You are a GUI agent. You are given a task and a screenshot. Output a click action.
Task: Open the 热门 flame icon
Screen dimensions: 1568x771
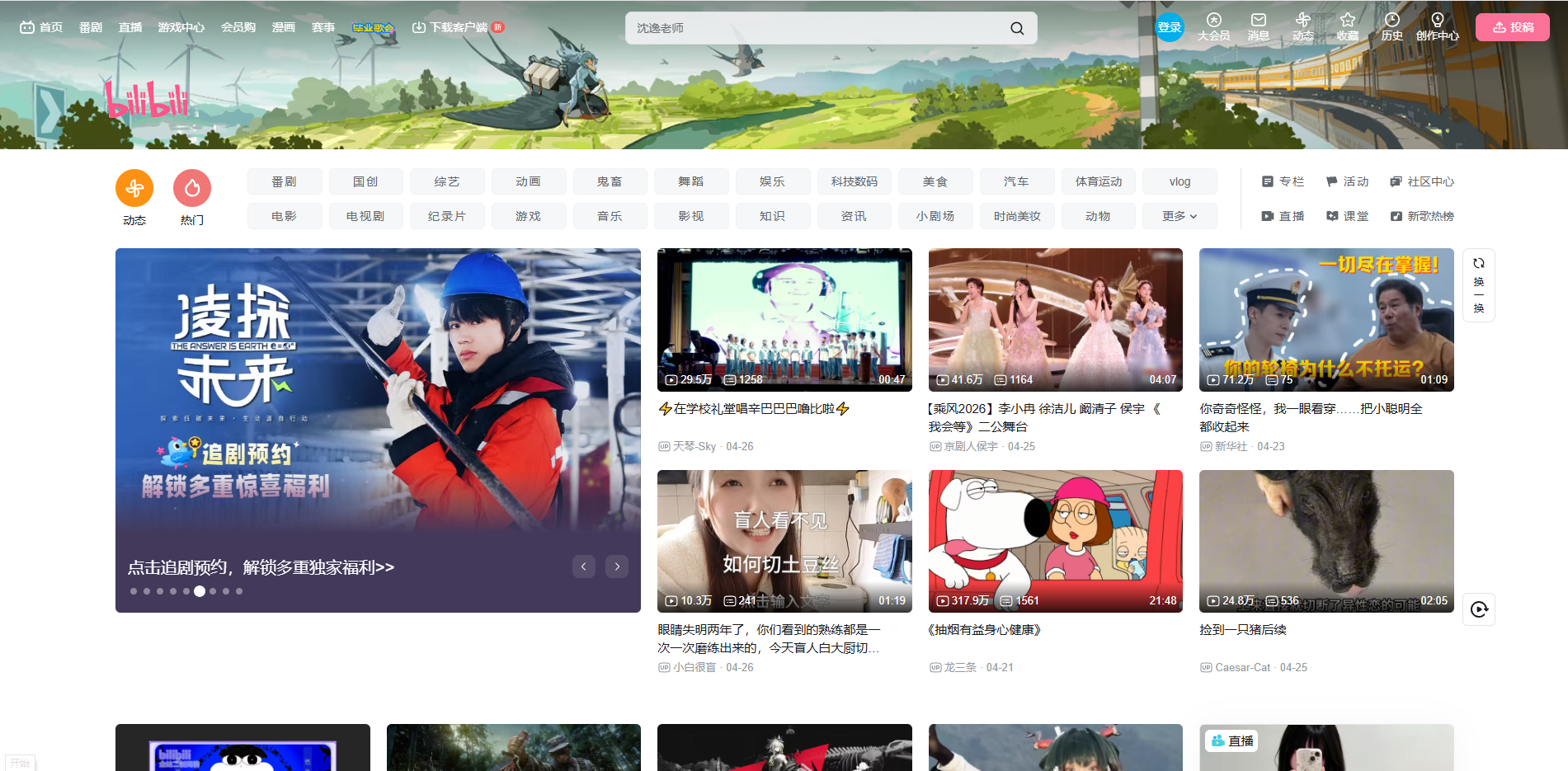point(192,189)
